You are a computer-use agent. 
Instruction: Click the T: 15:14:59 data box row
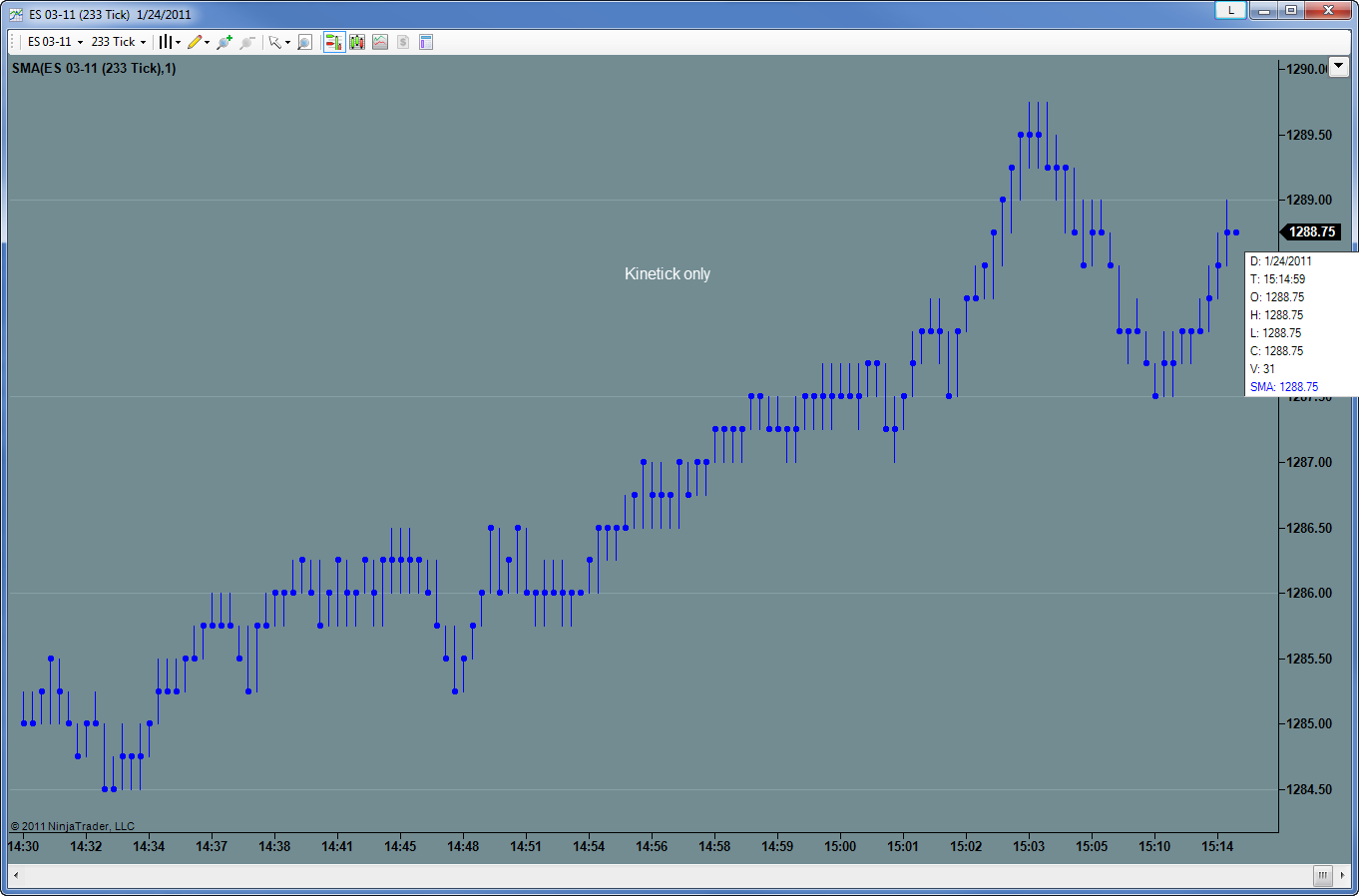(x=1277, y=279)
